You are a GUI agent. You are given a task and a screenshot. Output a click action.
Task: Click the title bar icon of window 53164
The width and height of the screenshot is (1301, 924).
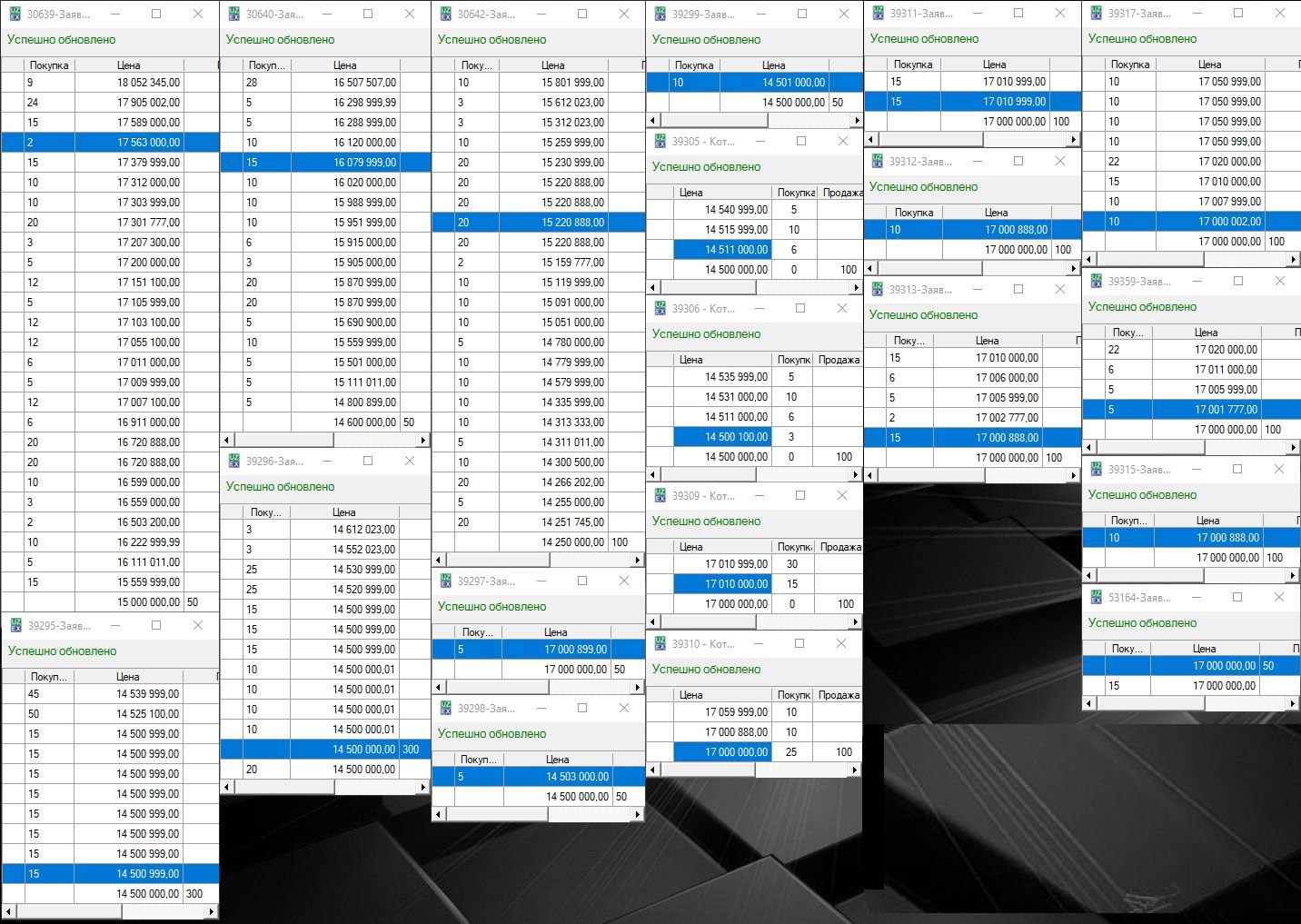click(1096, 597)
